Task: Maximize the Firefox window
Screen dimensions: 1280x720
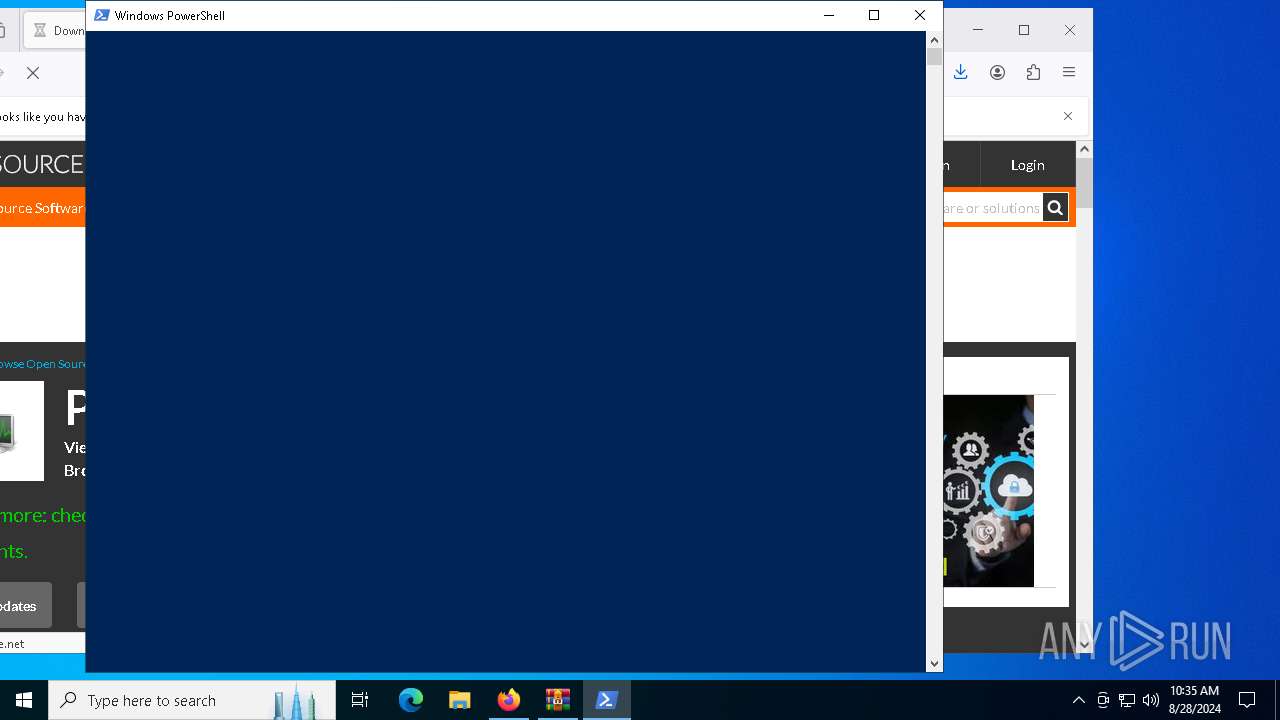Action: click(1024, 30)
